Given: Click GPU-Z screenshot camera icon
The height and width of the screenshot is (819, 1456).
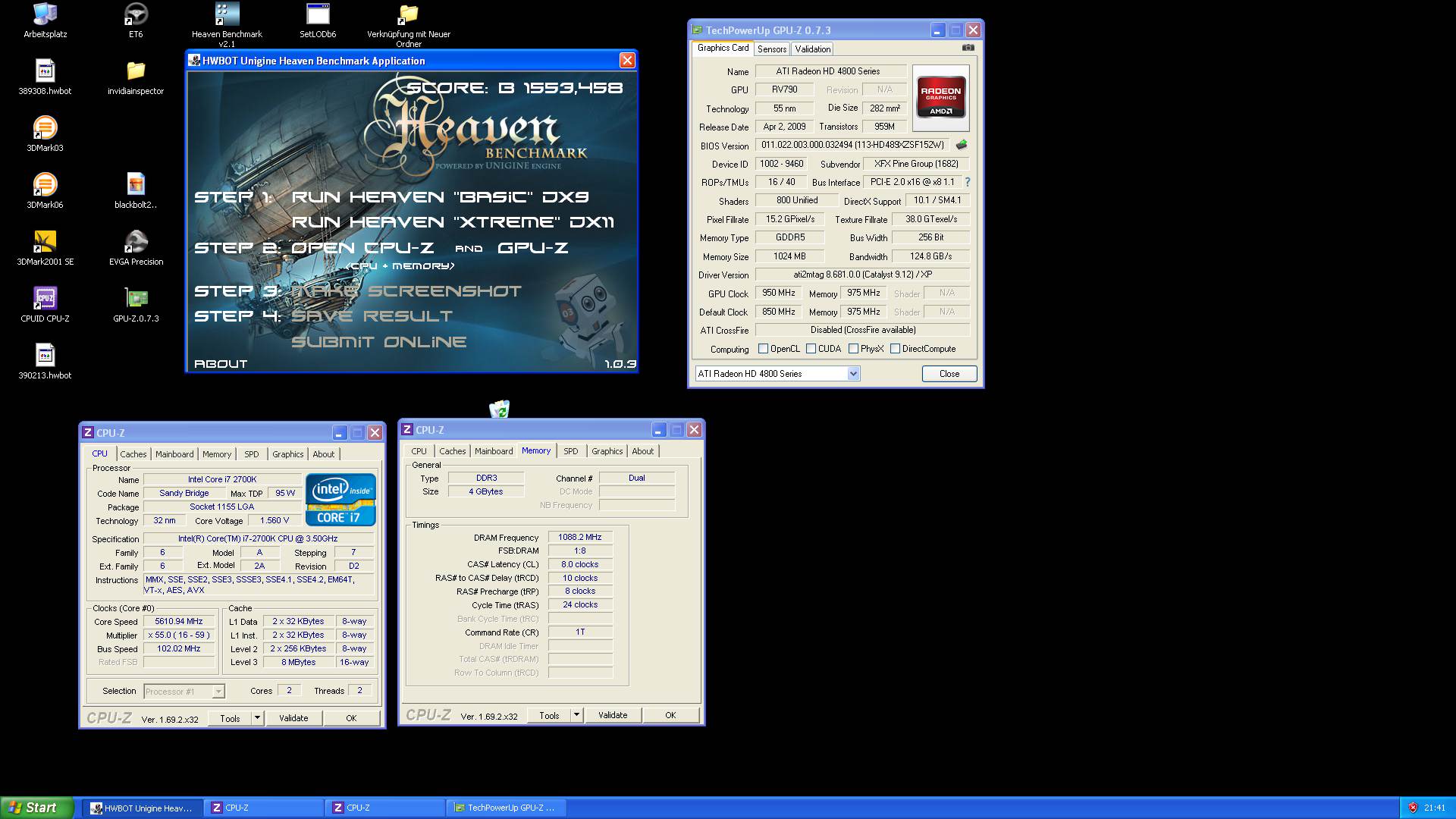Looking at the screenshot, I should 968,48.
